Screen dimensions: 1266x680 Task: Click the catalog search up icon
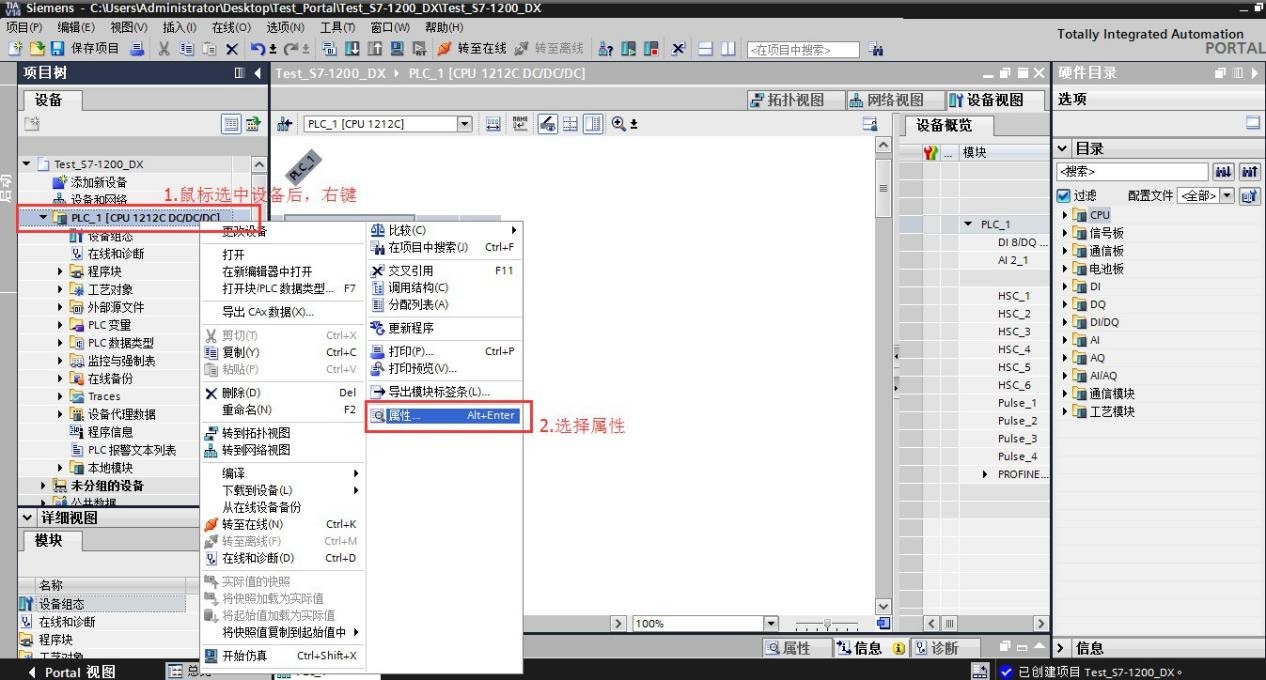(1249, 172)
